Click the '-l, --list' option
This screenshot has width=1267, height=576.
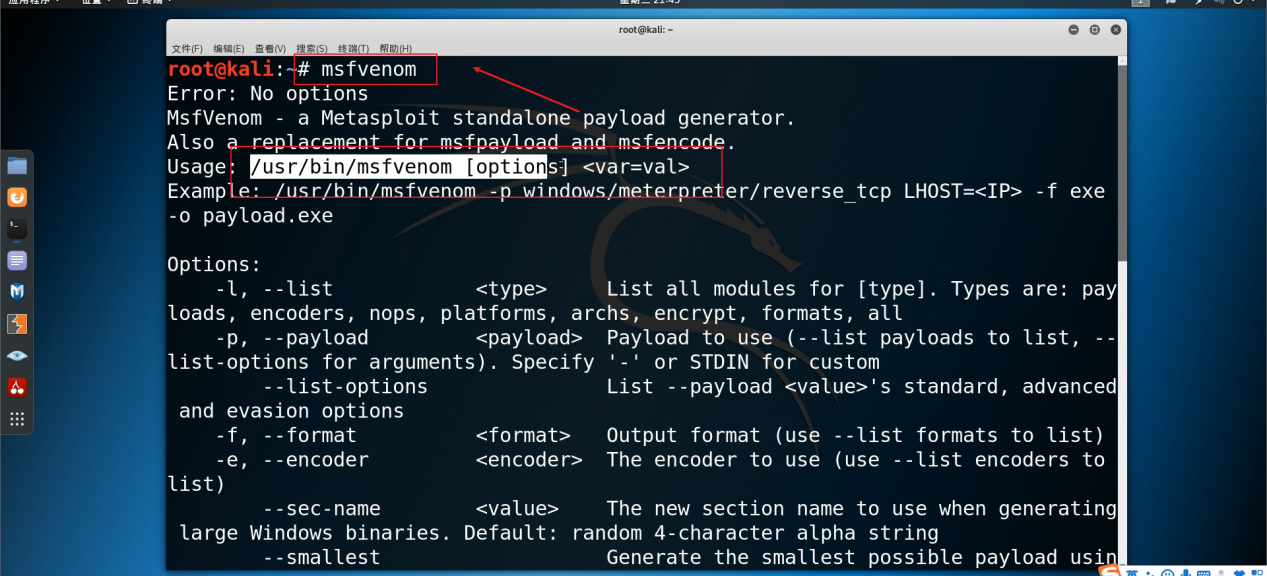[274, 289]
